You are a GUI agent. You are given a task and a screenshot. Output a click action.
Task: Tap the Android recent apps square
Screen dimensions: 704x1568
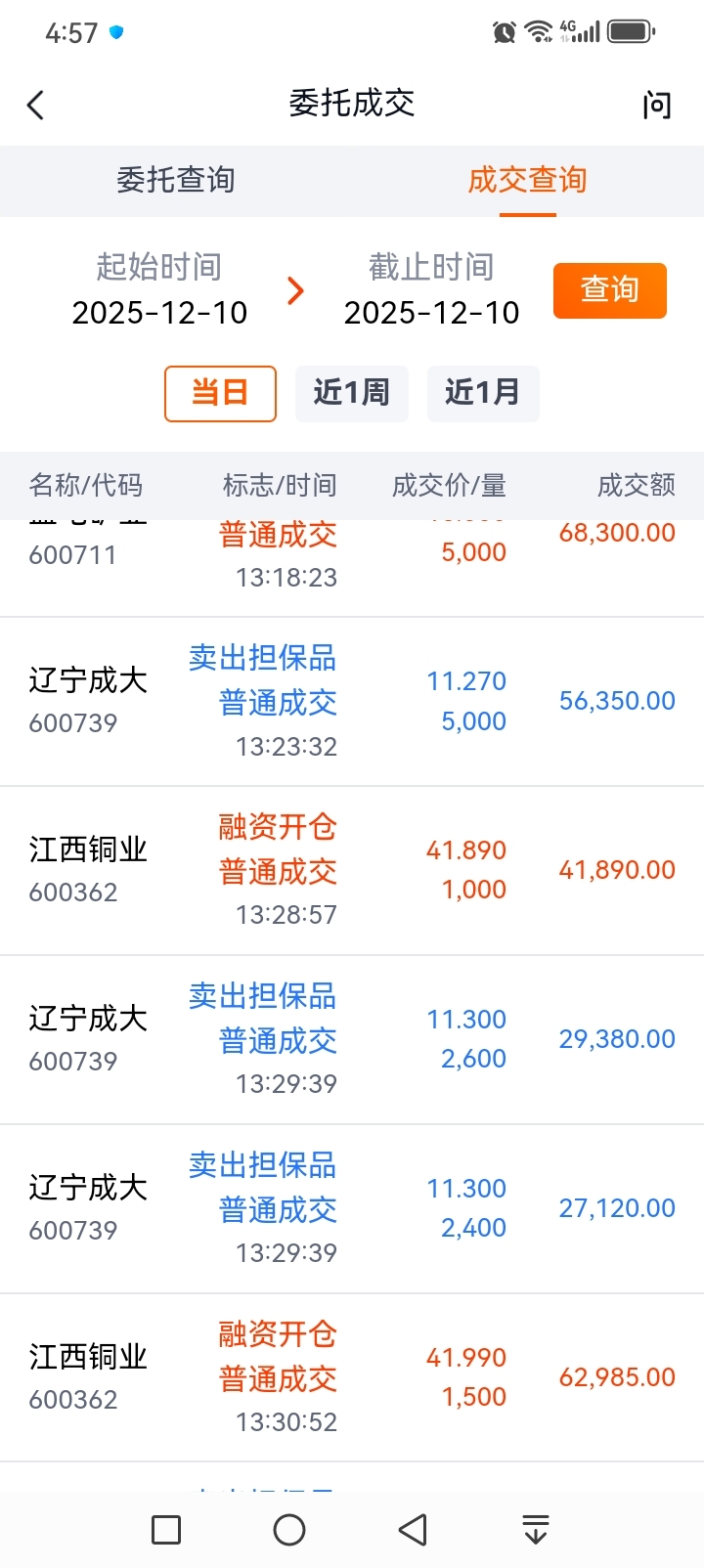pos(166,1530)
